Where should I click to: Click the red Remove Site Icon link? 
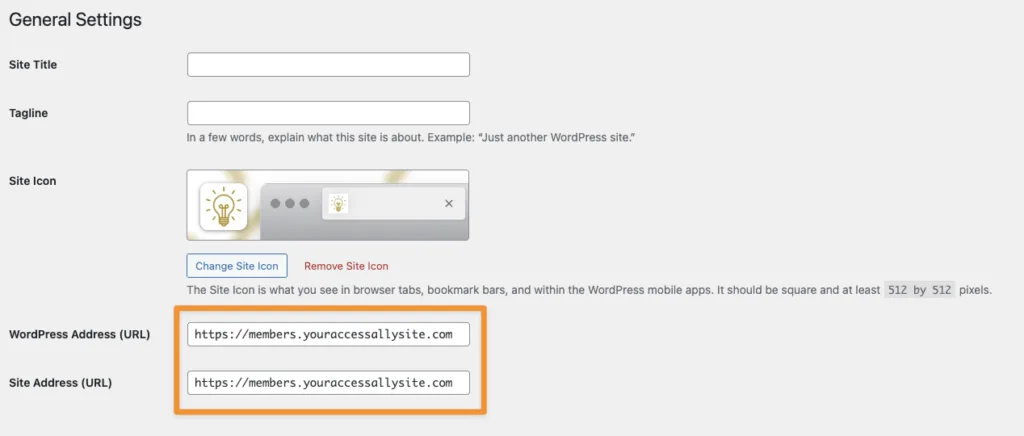point(346,266)
